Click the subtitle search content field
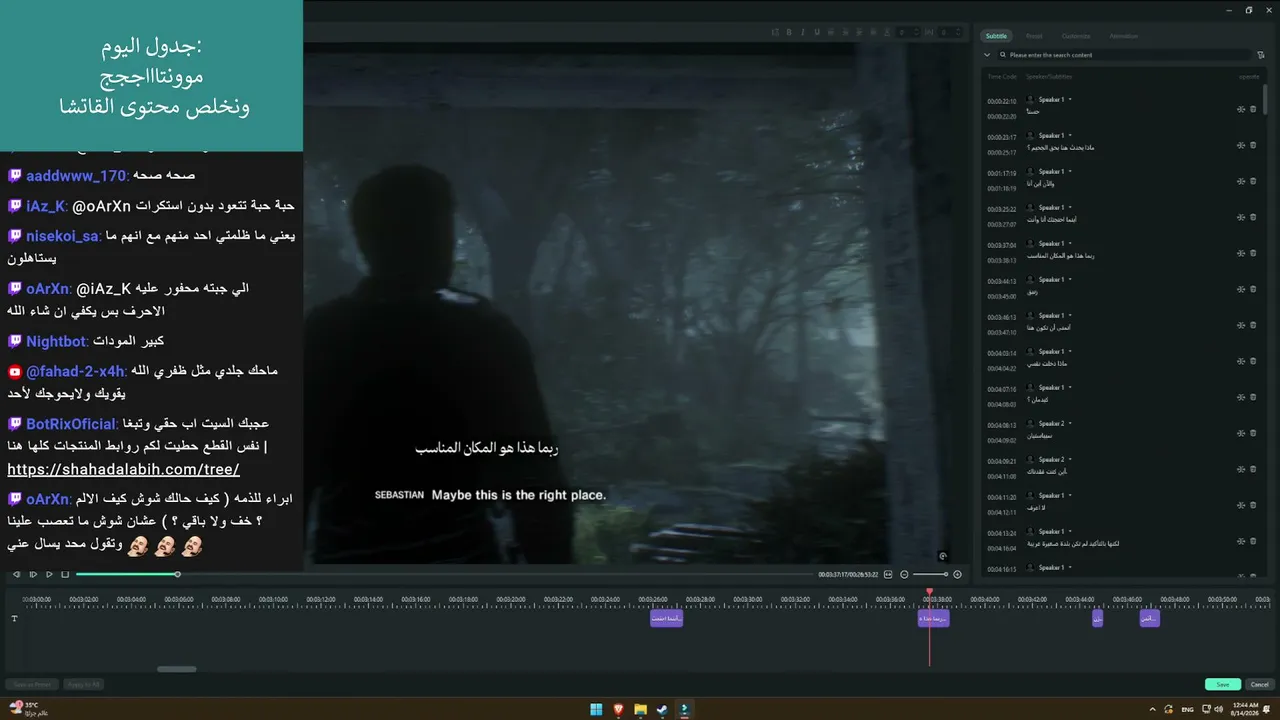Viewport: 1280px width, 720px height. (x=1125, y=55)
